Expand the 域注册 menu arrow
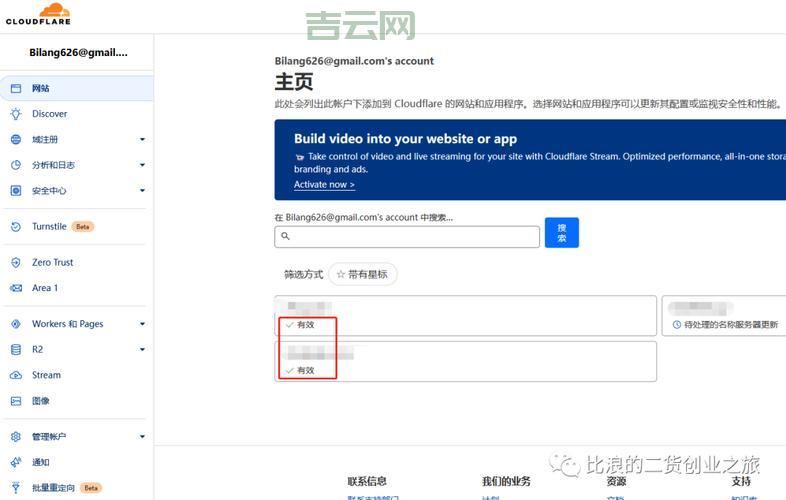786x500 pixels. click(x=142, y=139)
